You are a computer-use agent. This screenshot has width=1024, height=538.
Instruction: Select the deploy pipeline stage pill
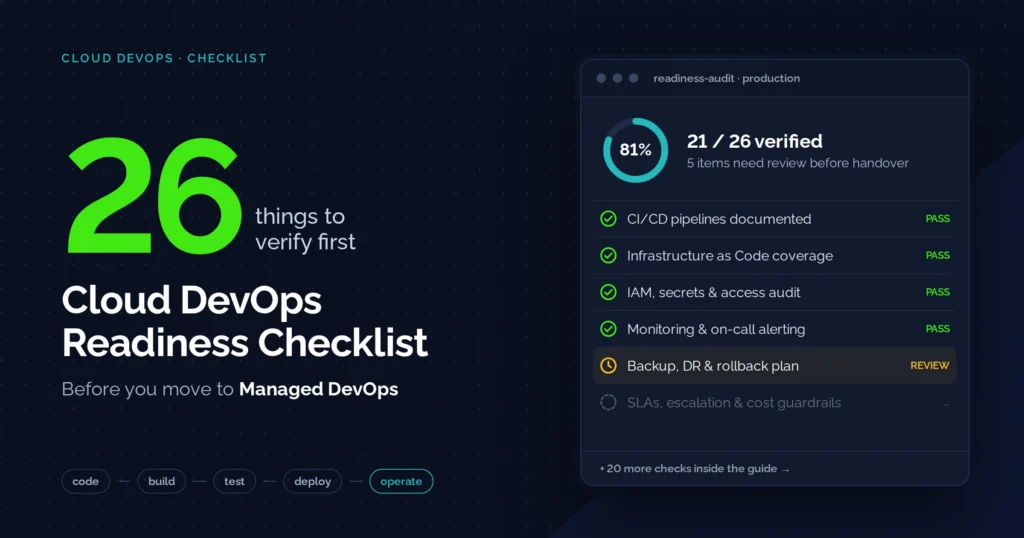[312, 481]
